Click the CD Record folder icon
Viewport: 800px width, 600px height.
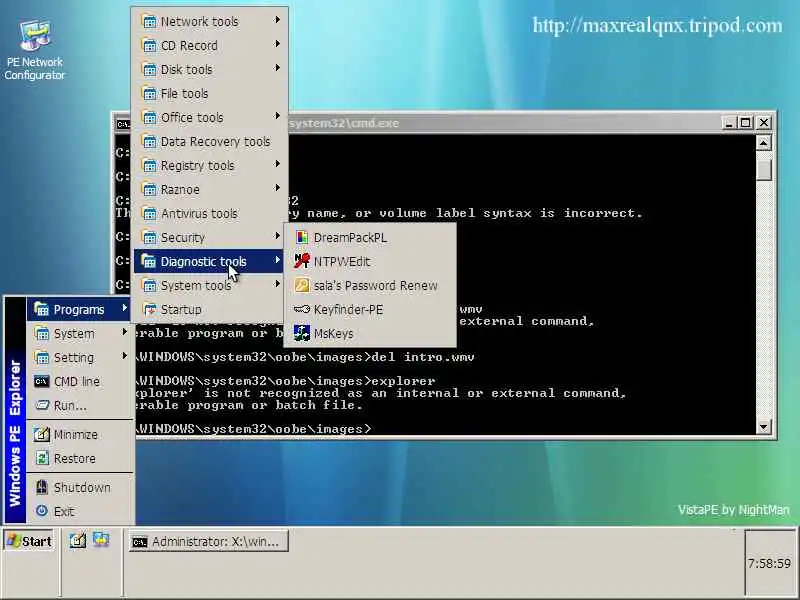click(148, 45)
